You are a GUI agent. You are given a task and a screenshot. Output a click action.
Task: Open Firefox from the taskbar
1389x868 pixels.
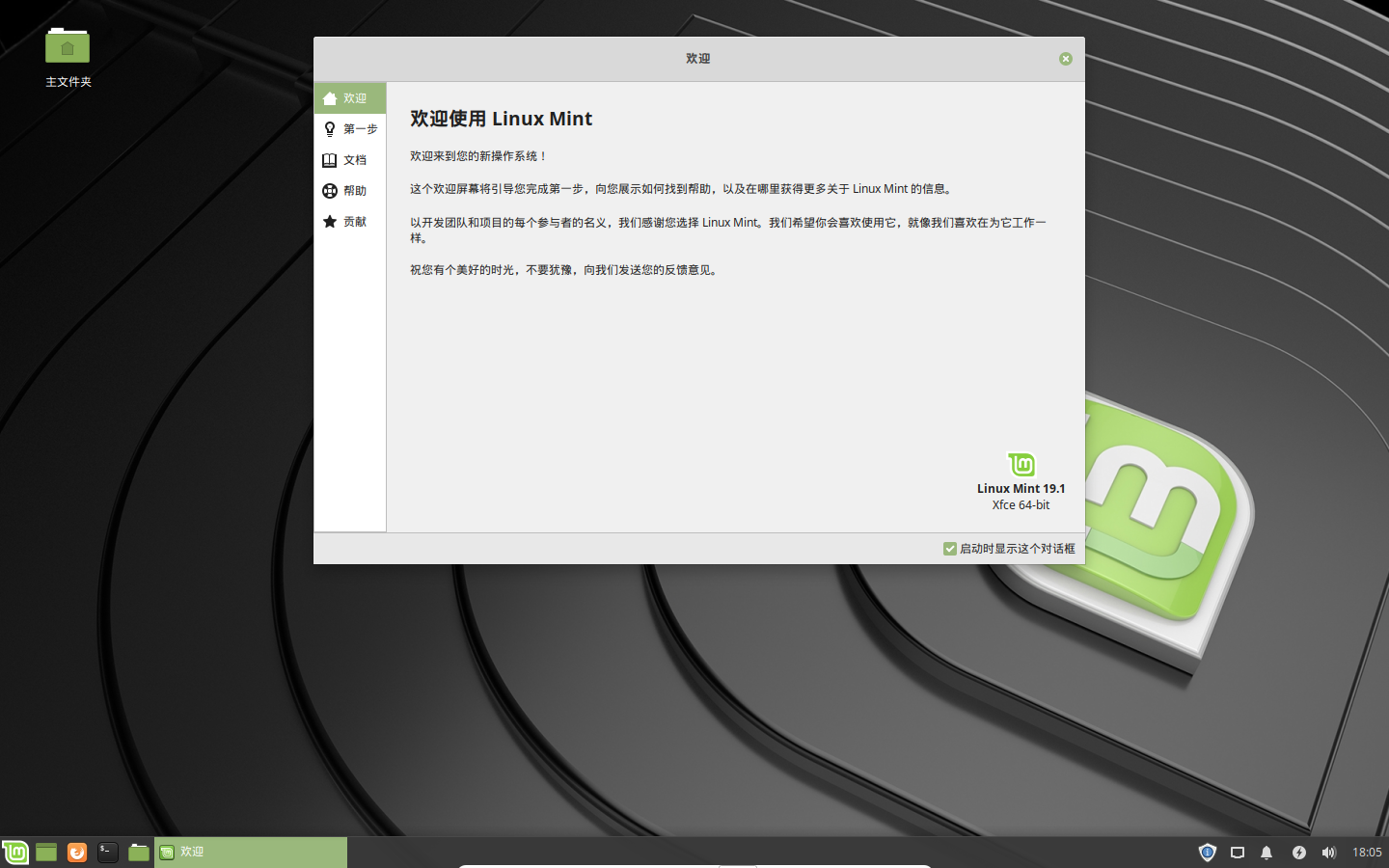point(76,852)
